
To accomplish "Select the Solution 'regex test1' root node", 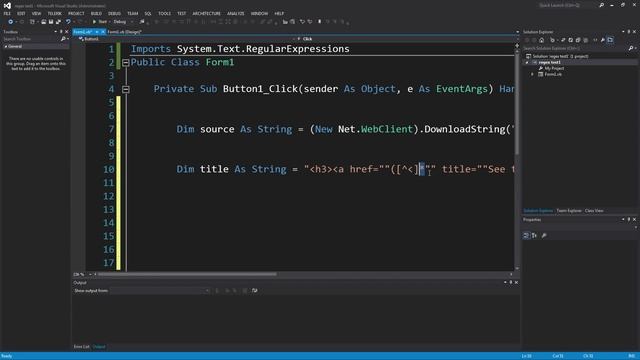I will tap(560, 56).
